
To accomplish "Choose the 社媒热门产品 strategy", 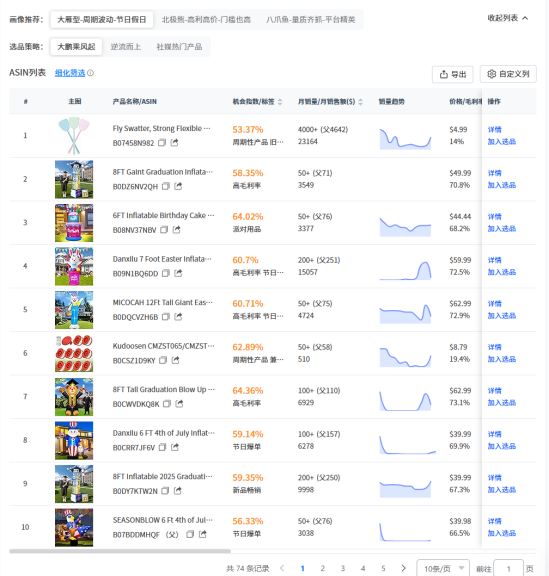I will click(179, 47).
